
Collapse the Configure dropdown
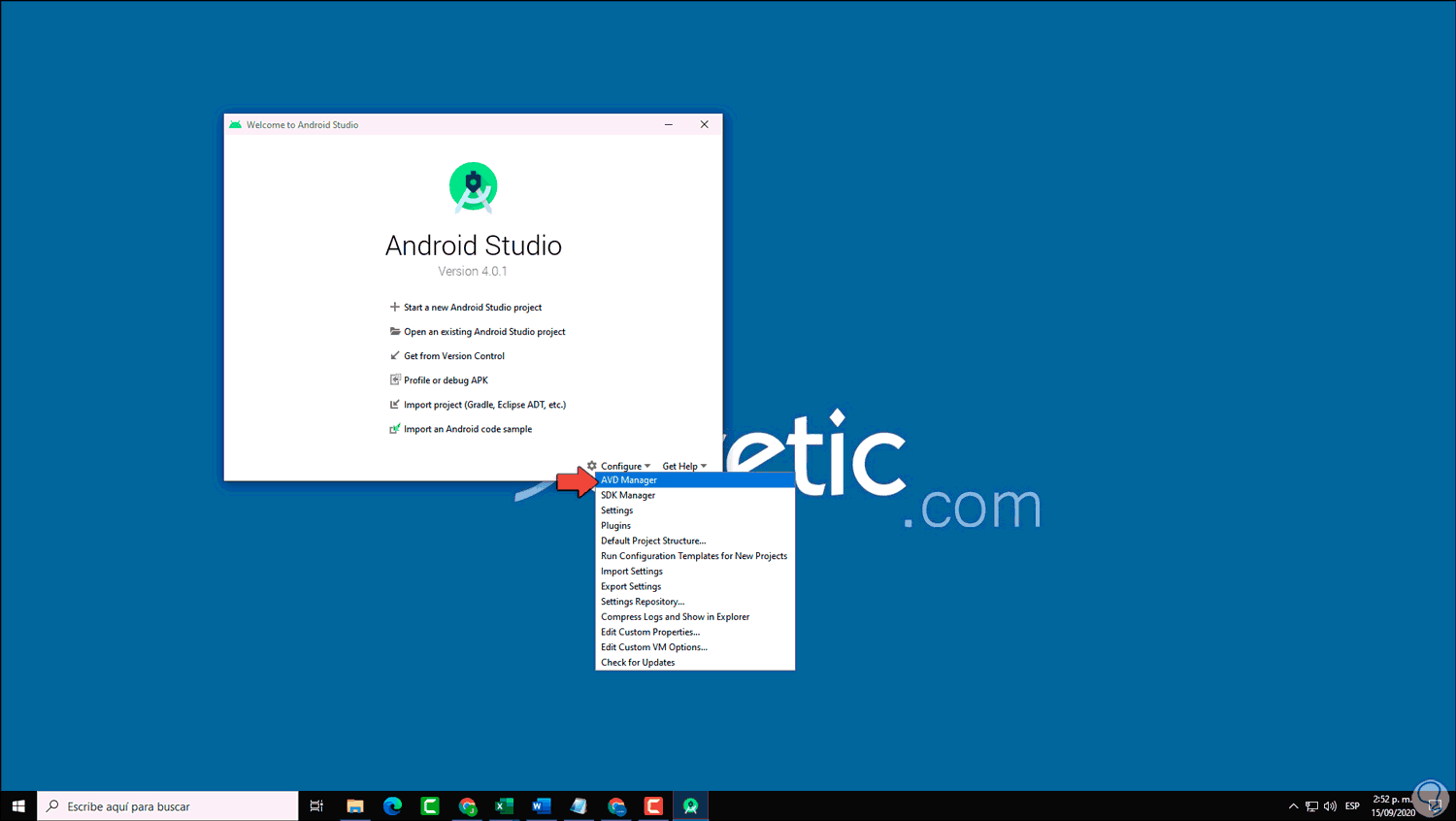619,466
